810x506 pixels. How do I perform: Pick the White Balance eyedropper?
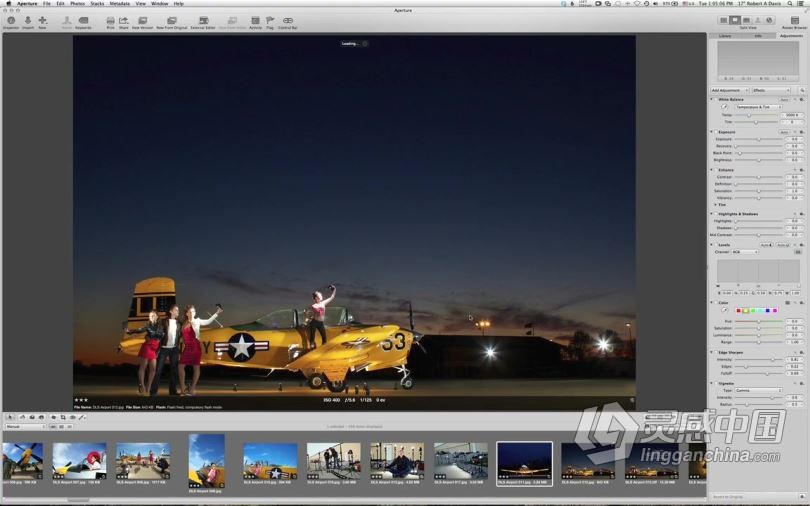[724, 107]
